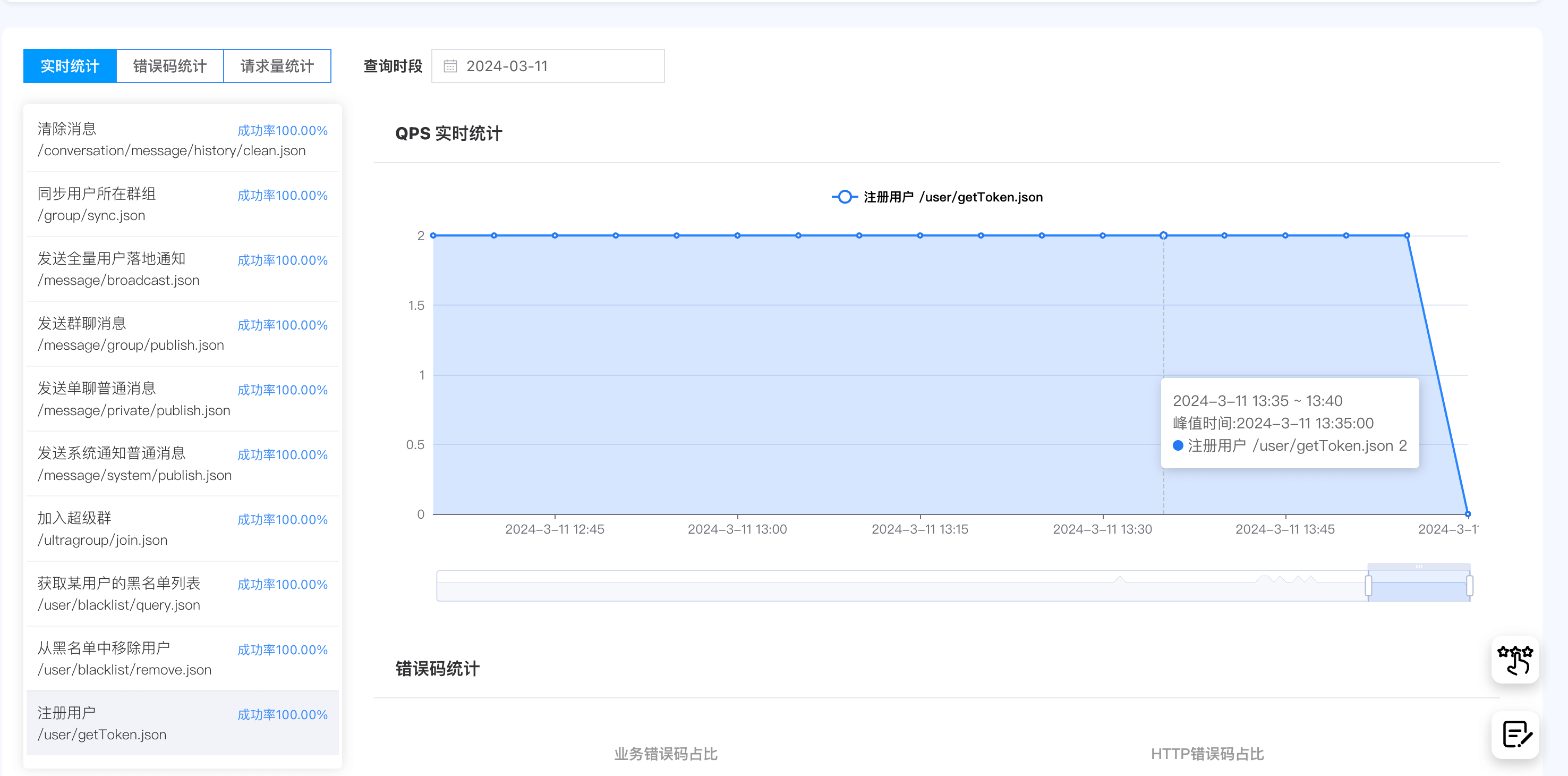Click the chart data zoom bar track
This screenshot has height=776, width=1568.
(852, 587)
